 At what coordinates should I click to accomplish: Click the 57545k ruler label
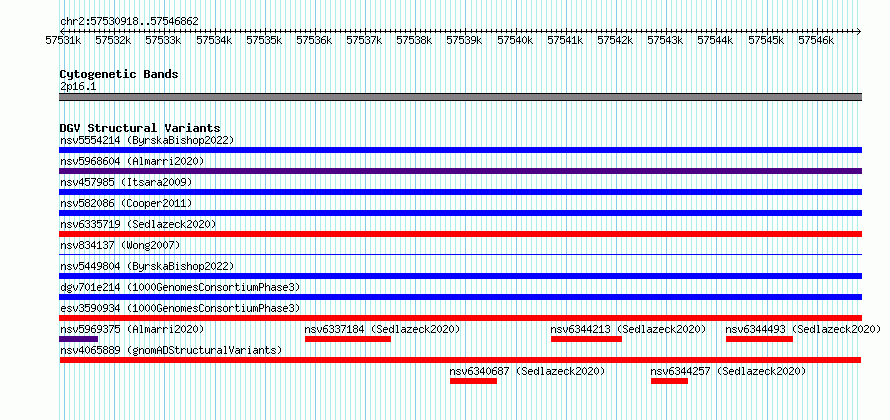point(766,40)
